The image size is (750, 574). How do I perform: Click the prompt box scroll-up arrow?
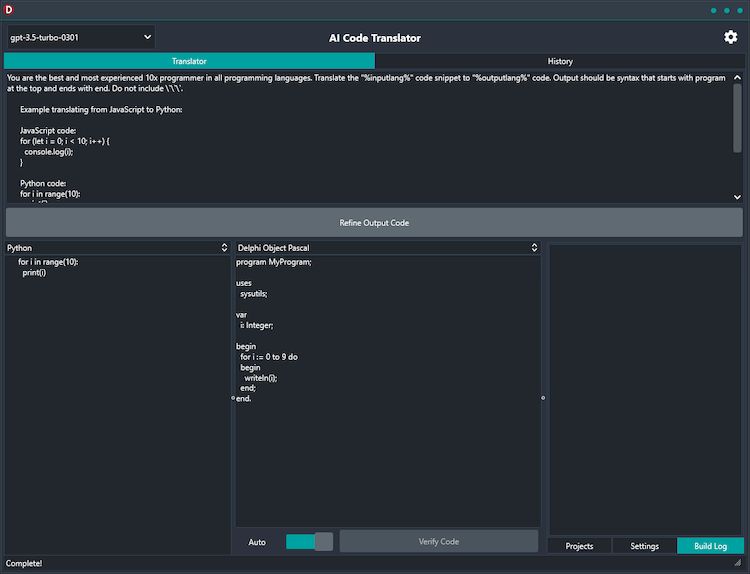(x=738, y=77)
